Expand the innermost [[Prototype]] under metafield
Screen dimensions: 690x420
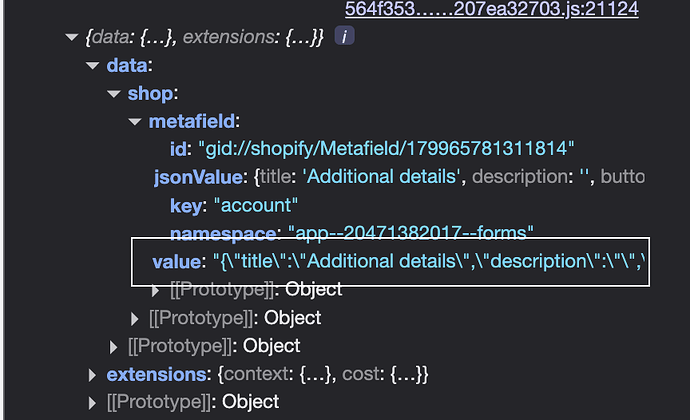click(155, 291)
